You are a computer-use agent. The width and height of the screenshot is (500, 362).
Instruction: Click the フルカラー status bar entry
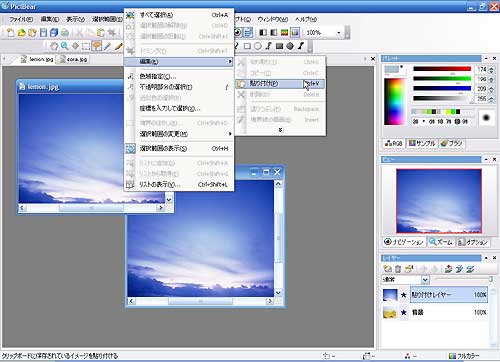pyautogui.click(x=464, y=356)
